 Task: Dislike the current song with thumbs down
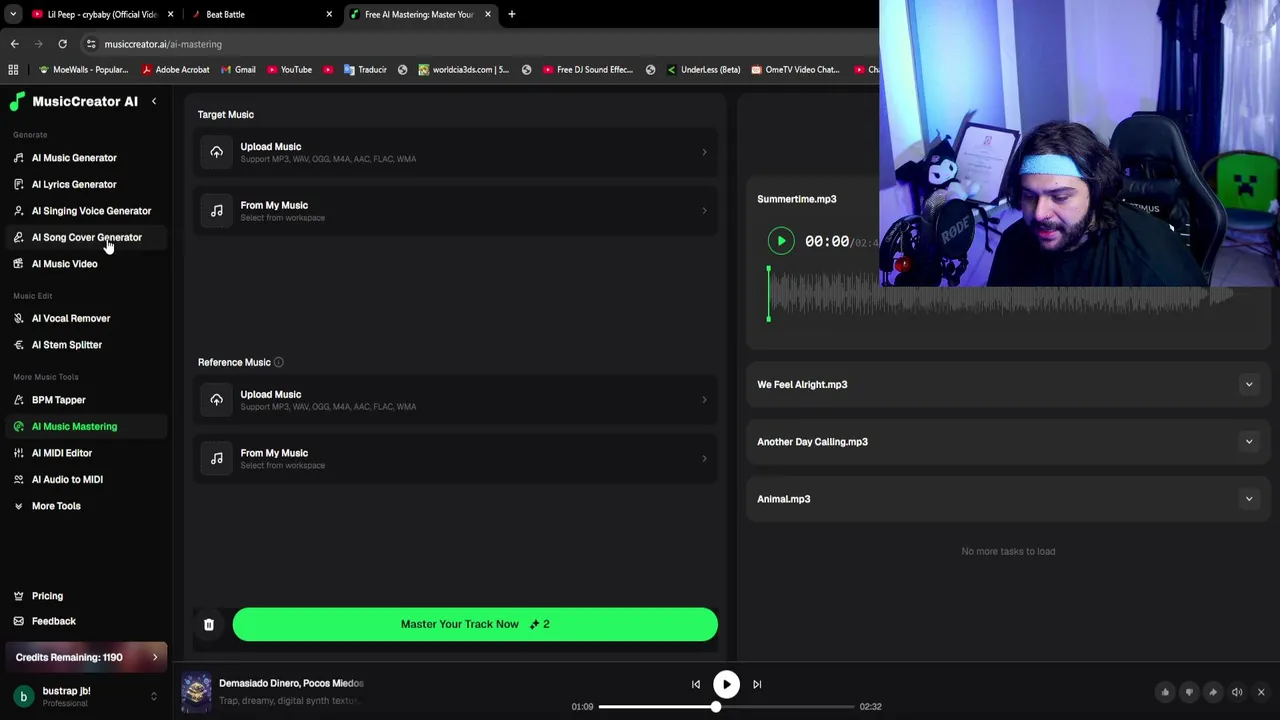[x=1189, y=692]
